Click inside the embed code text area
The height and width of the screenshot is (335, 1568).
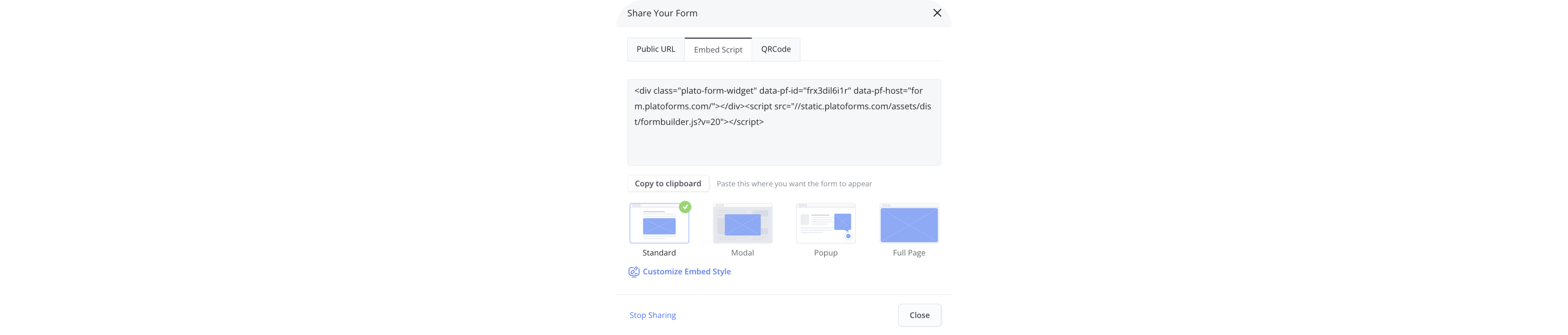point(784,121)
